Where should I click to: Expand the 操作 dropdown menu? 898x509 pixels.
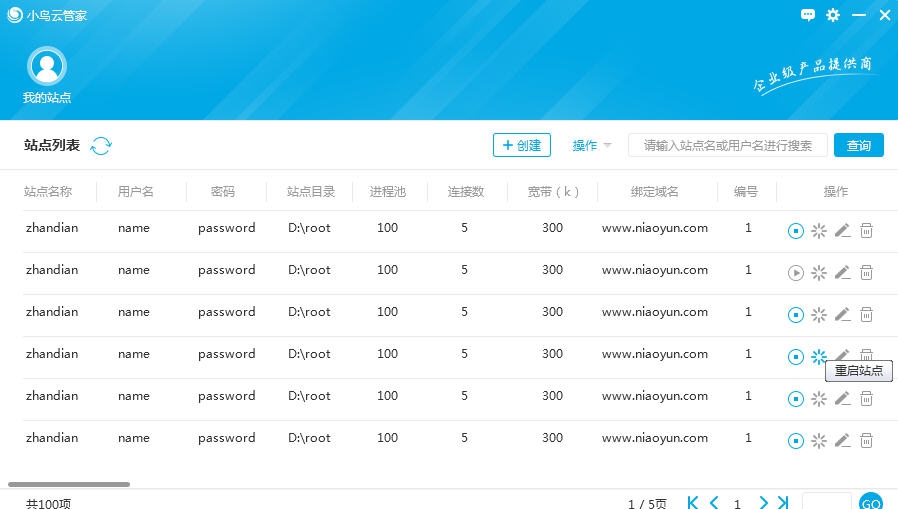click(x=591, y=146)
